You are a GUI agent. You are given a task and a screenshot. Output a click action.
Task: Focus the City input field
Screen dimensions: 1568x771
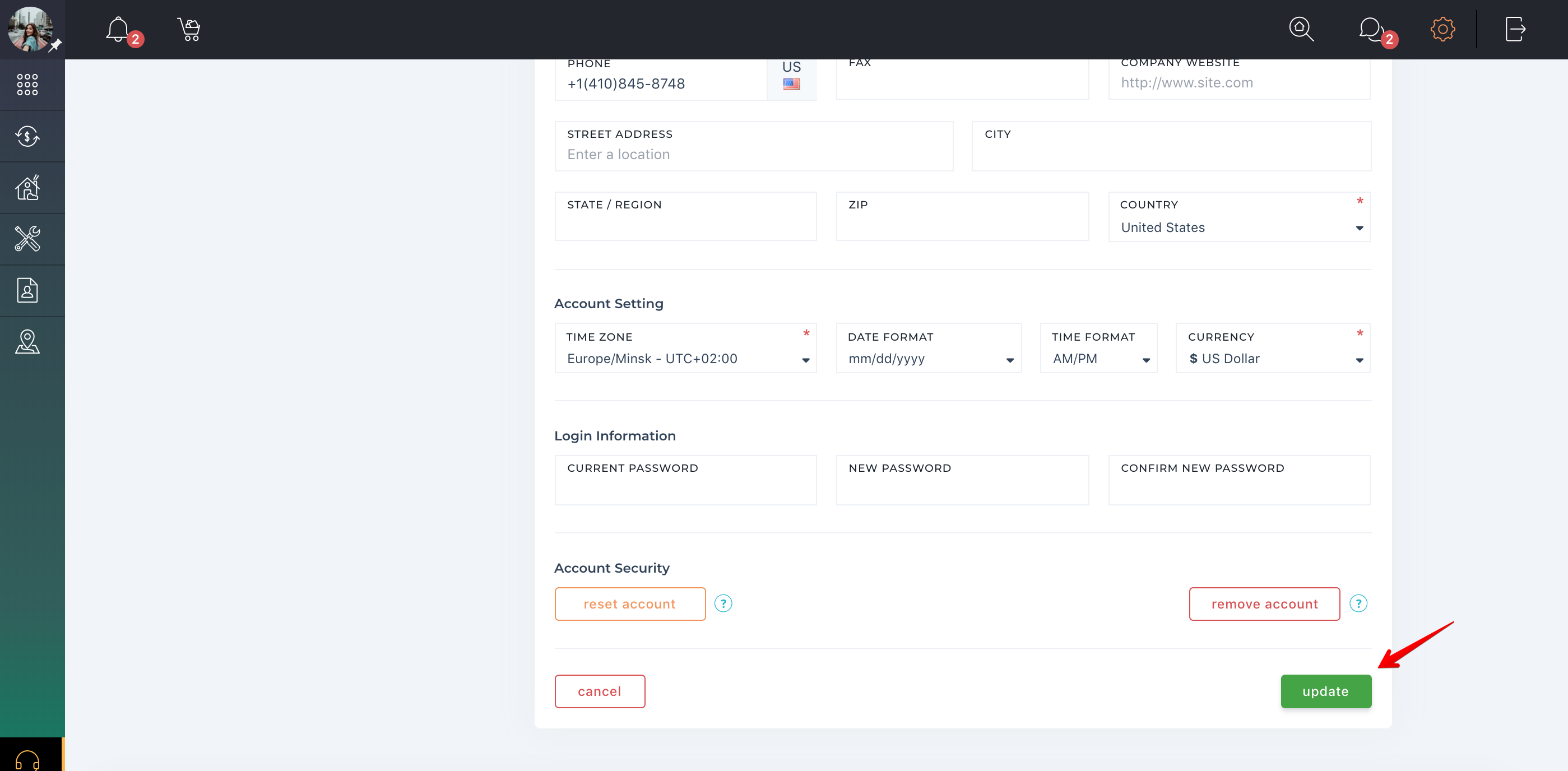coord(1171,147)
